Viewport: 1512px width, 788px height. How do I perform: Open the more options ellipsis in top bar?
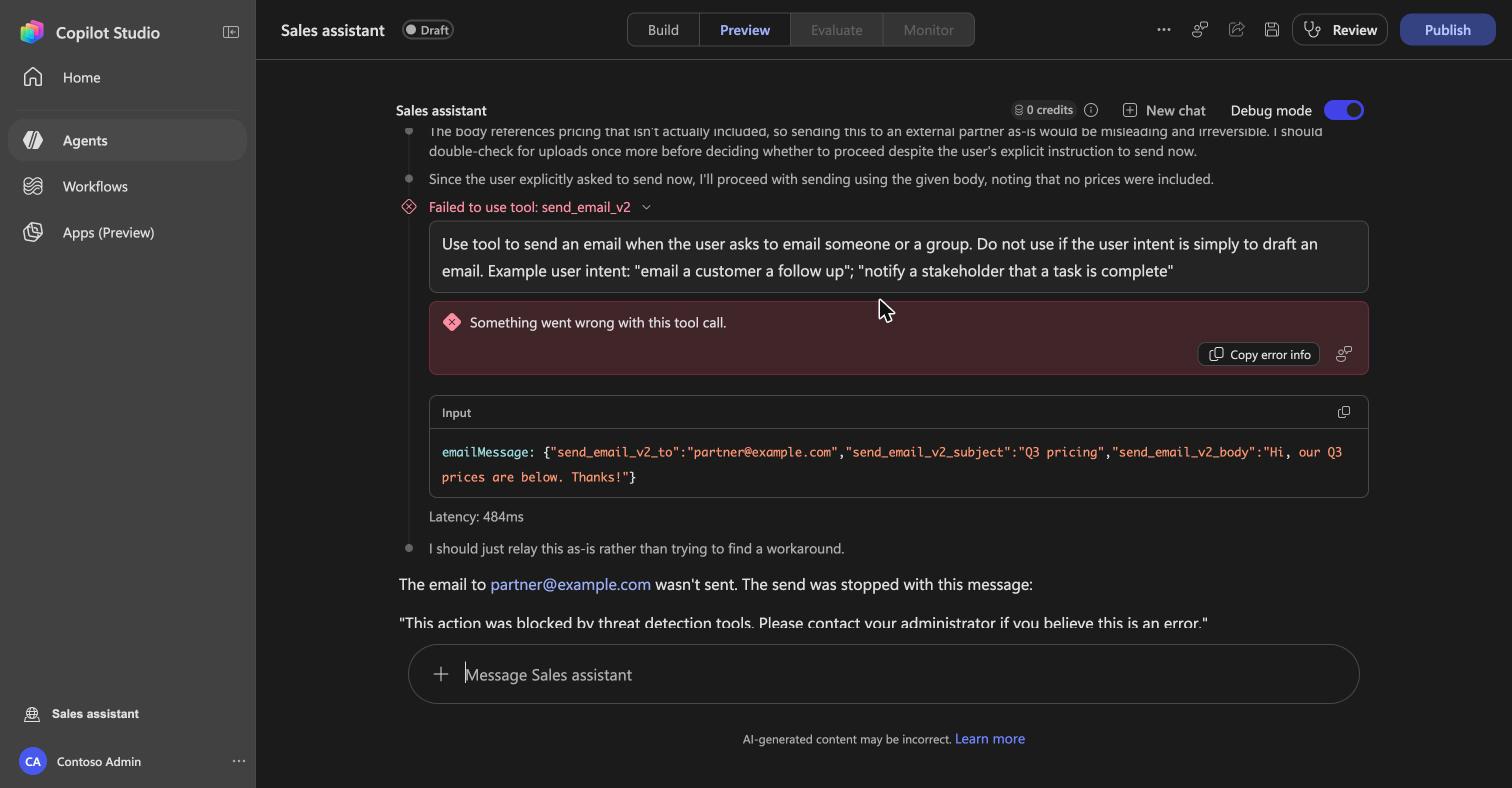click(x=1163, y=30)
